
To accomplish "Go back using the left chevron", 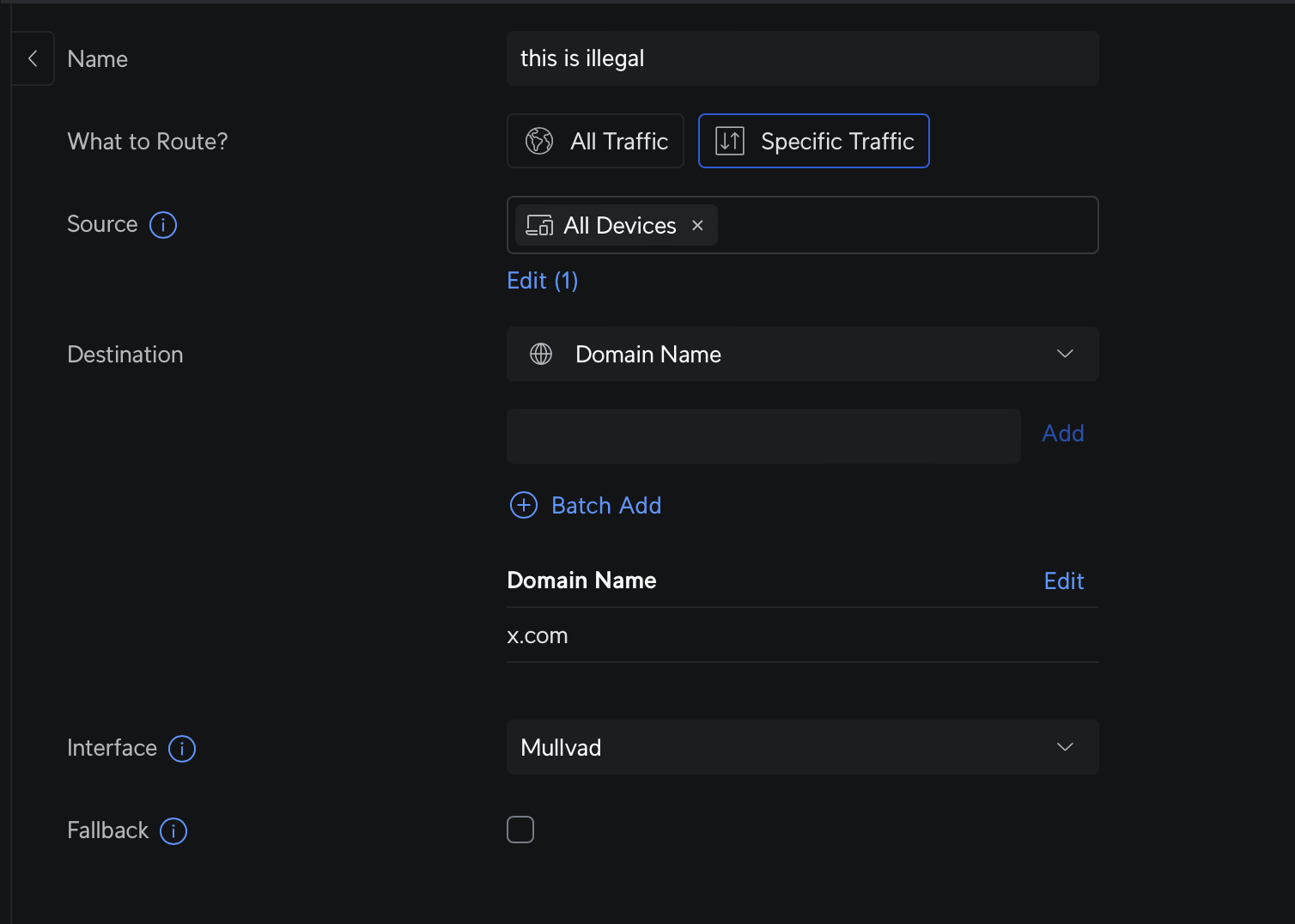I will tap(33, 58).
